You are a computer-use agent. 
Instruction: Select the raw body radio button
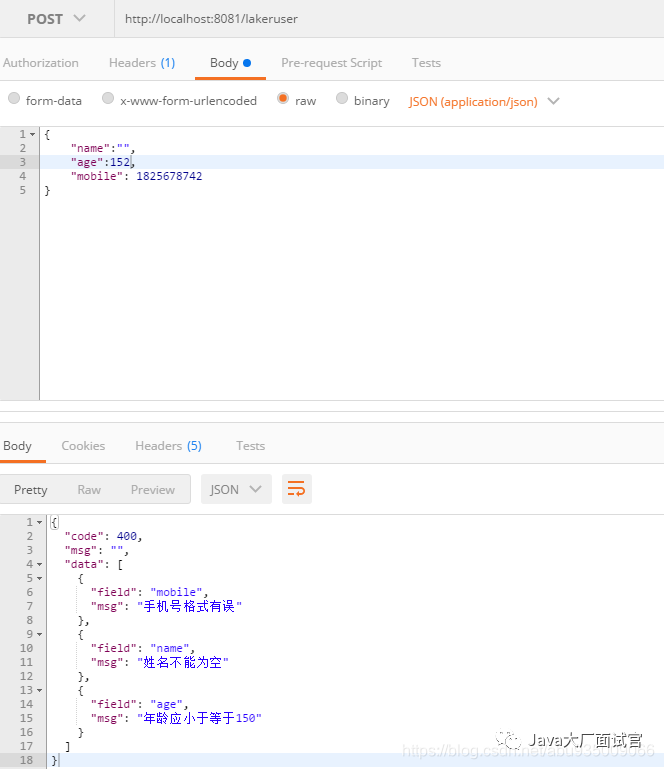point(283,98)
